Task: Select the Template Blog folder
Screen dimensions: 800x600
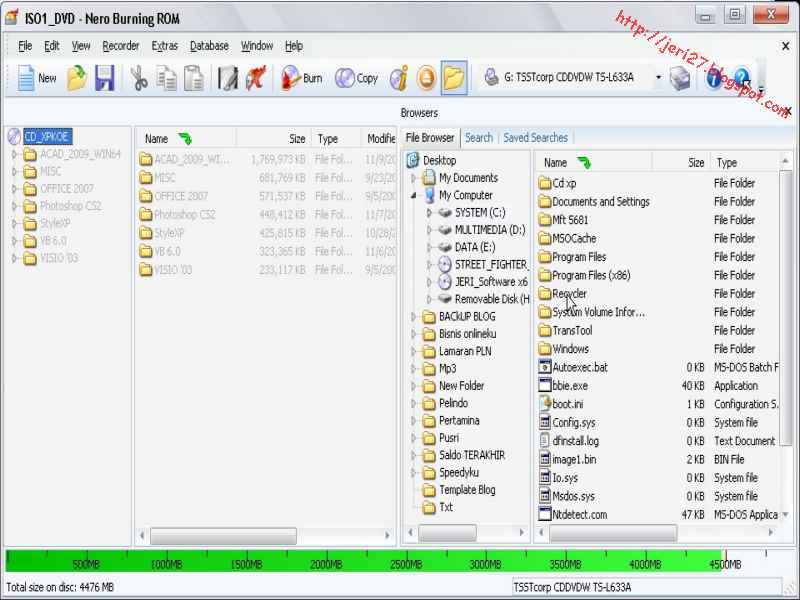Action: point(467,490)
